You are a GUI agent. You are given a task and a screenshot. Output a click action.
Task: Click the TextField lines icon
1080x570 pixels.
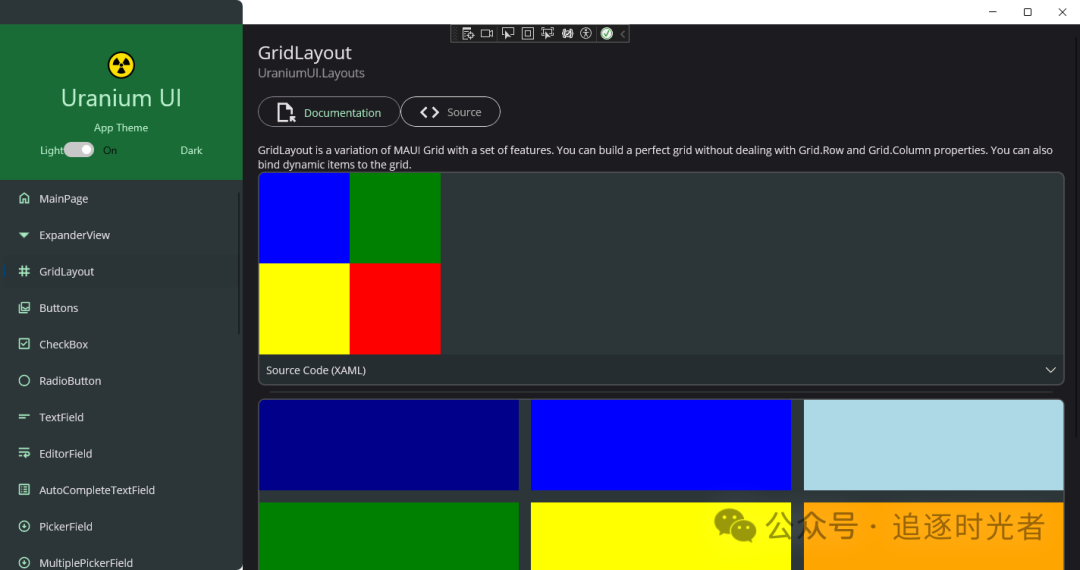coord(24,416)
